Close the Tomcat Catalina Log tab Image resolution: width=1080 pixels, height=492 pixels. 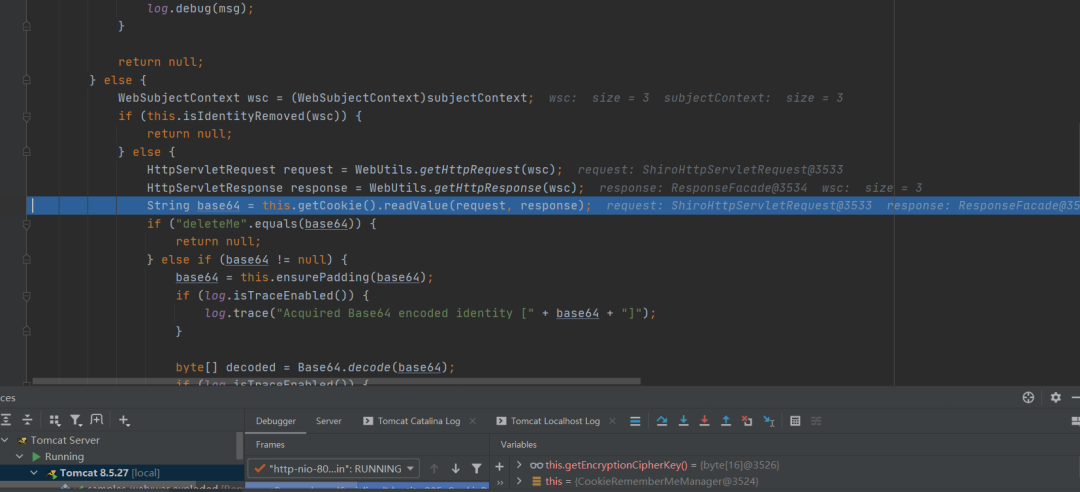[473, 421]
